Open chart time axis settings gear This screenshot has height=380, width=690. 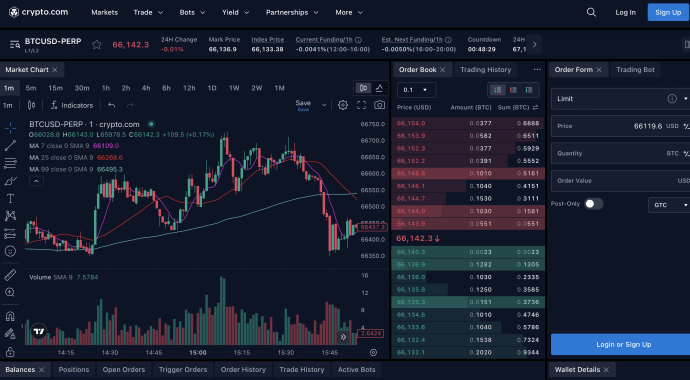374,353
